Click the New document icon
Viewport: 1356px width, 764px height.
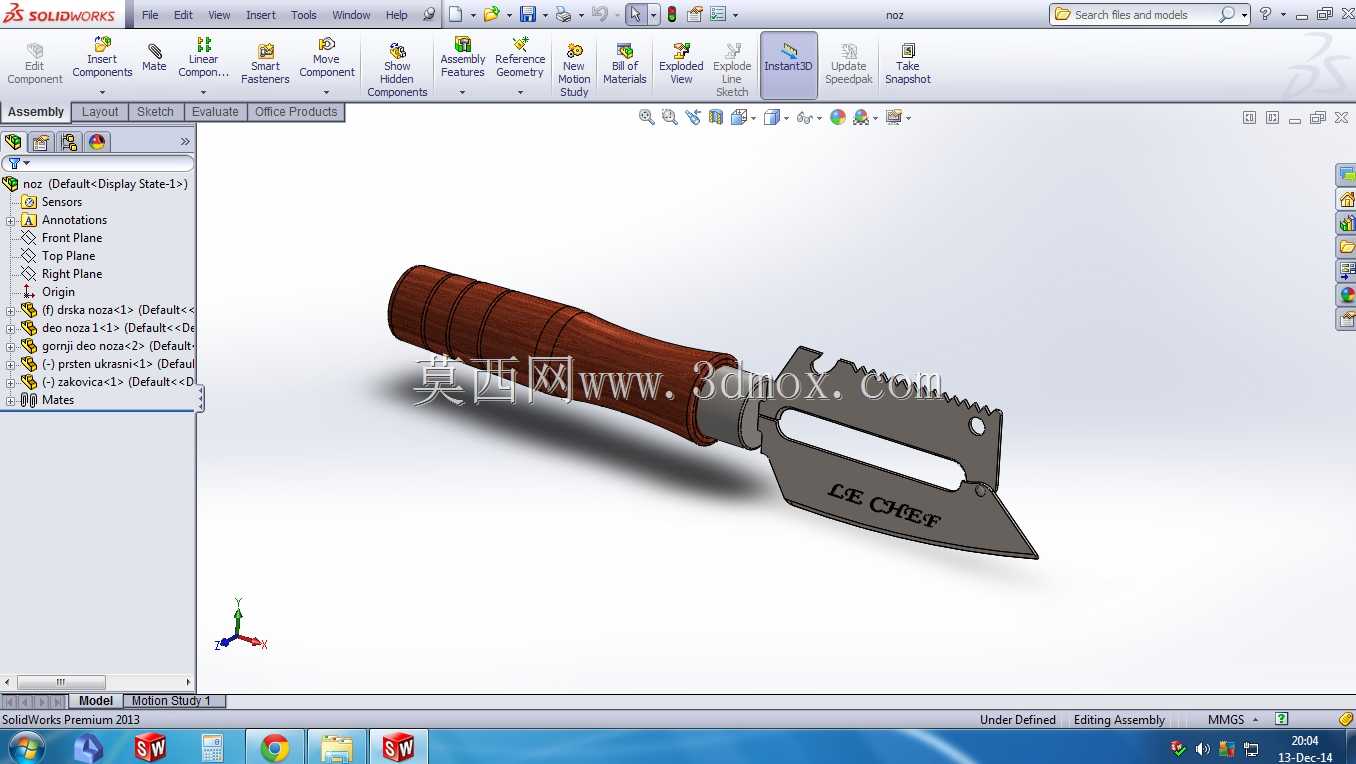point(456,14)
